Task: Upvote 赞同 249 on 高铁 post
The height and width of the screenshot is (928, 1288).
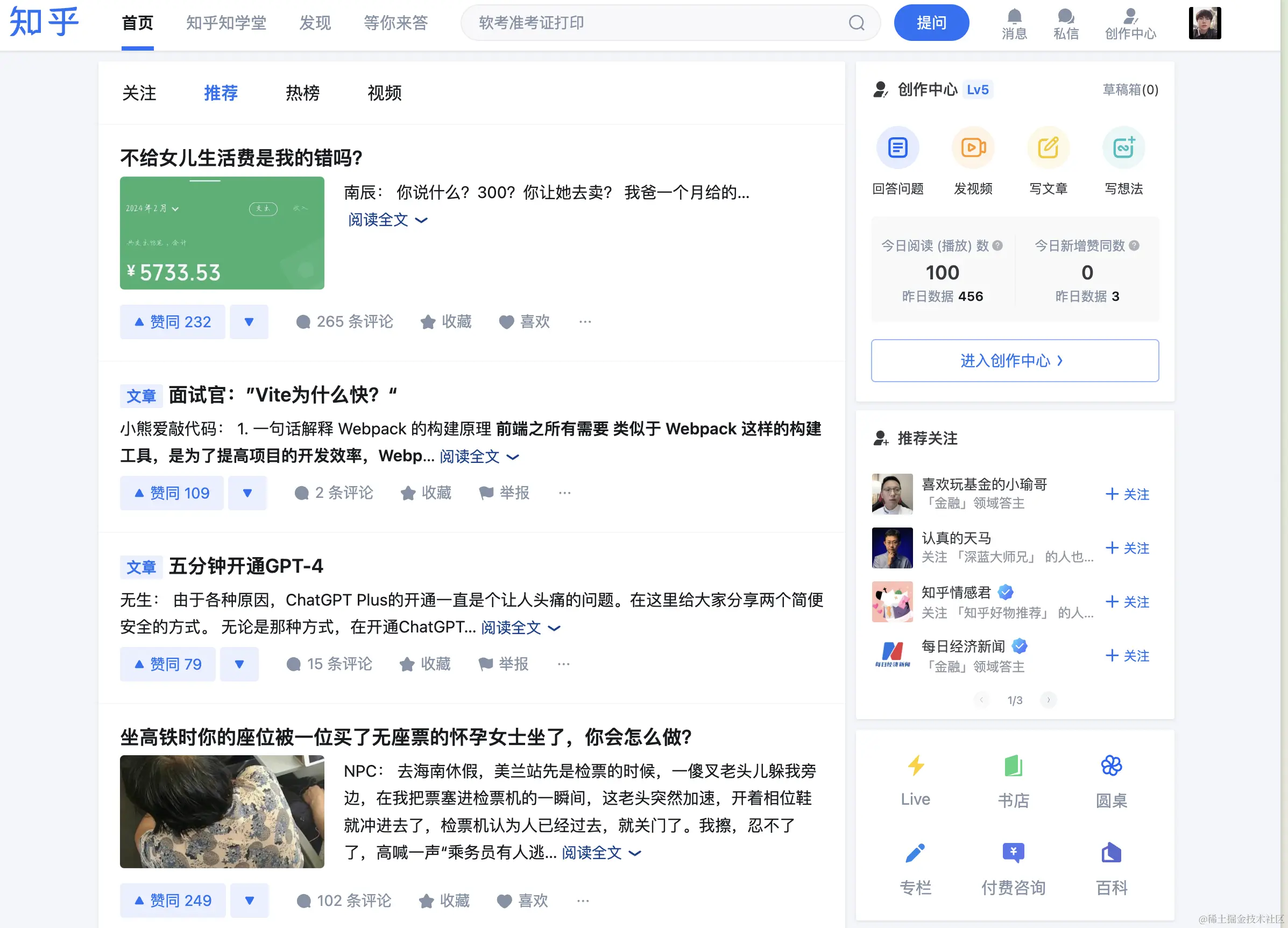Action: coord(173,901)
